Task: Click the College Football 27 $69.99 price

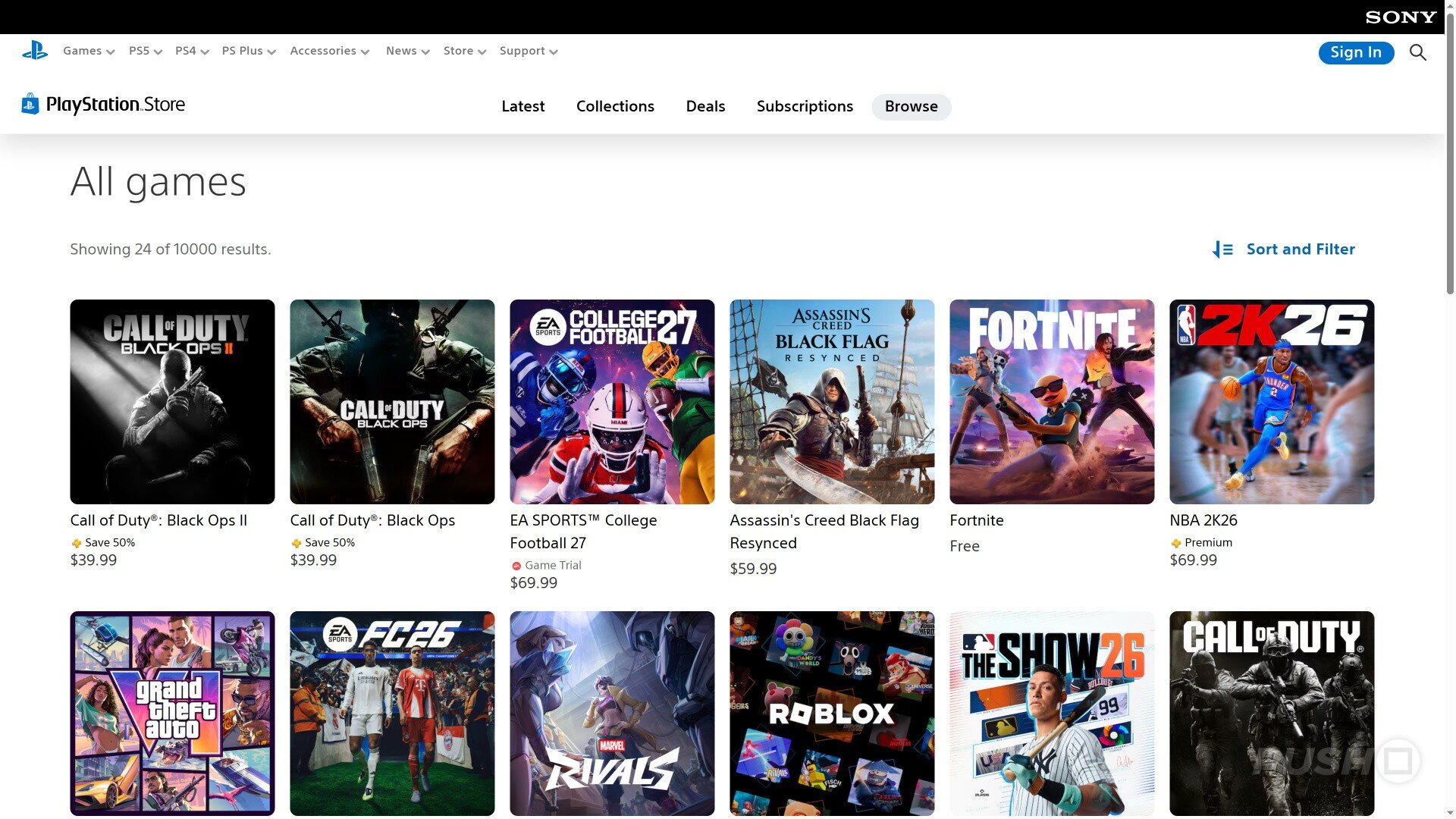Action: [x=533, y=583]
